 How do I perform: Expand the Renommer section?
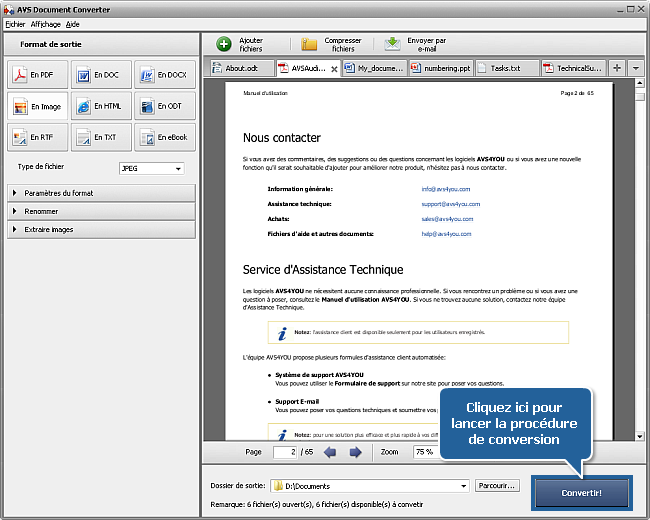pyautogui.click(x=101, y=211)
